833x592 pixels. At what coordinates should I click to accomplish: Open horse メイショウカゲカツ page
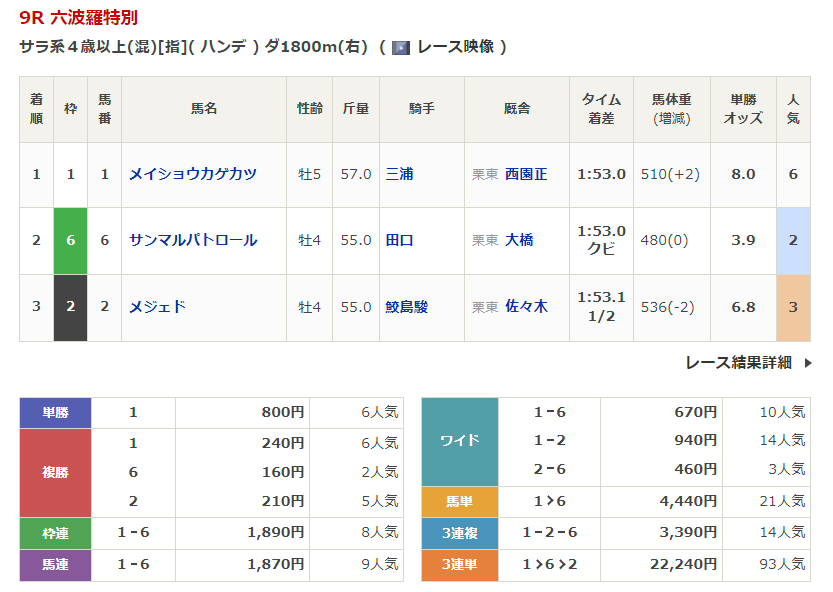pyautogui.click(x=193, y=174)
